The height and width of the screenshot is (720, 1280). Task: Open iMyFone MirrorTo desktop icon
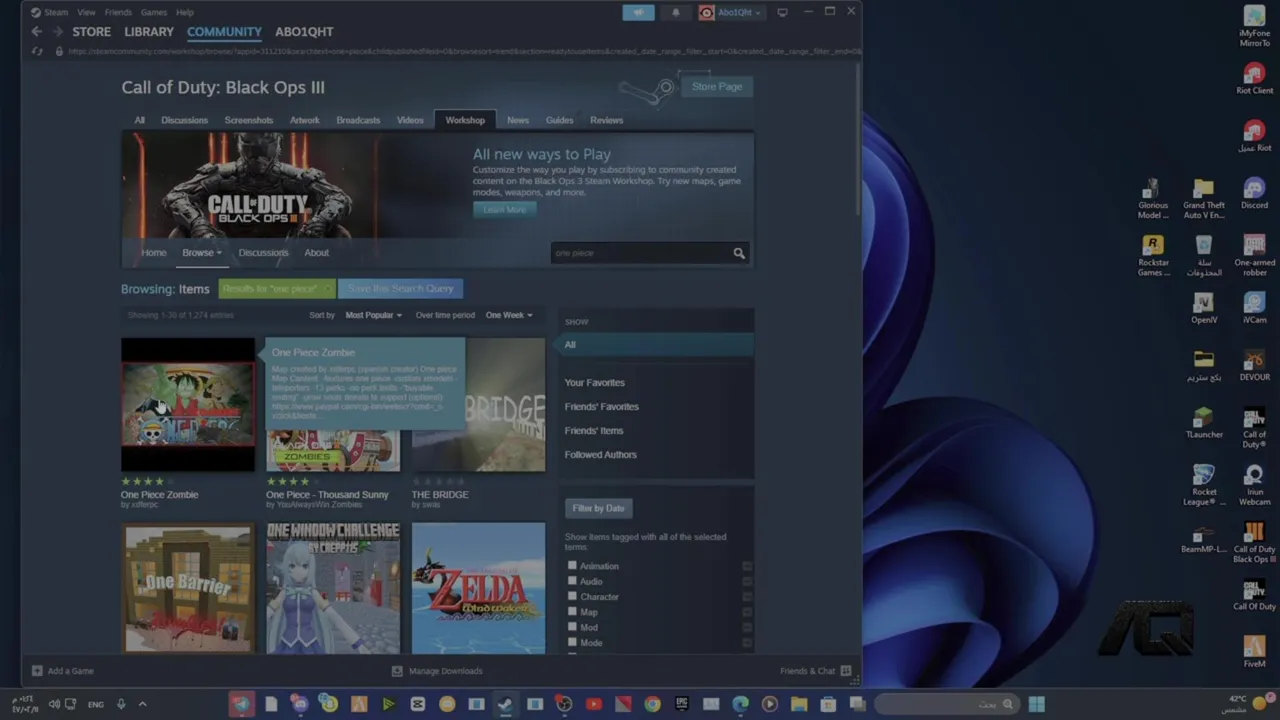pyautogui.click(x=1254, y=27)
